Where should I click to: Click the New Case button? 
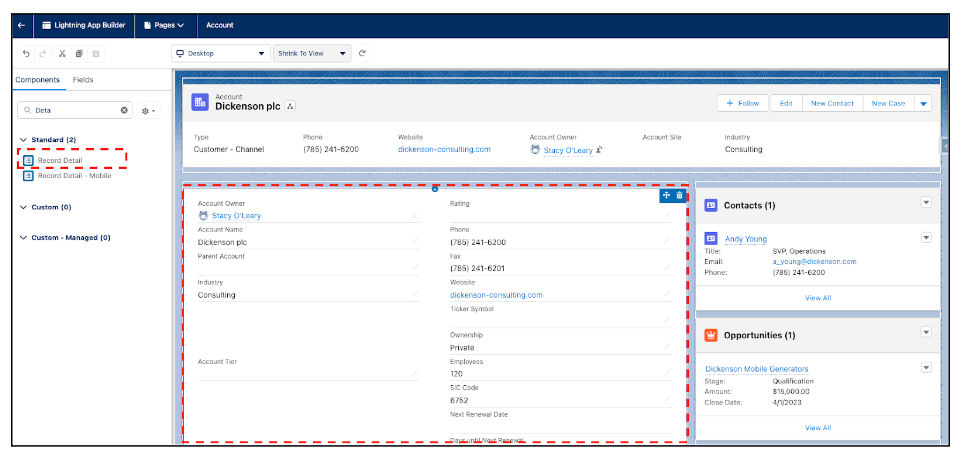(x=888, y=103)
